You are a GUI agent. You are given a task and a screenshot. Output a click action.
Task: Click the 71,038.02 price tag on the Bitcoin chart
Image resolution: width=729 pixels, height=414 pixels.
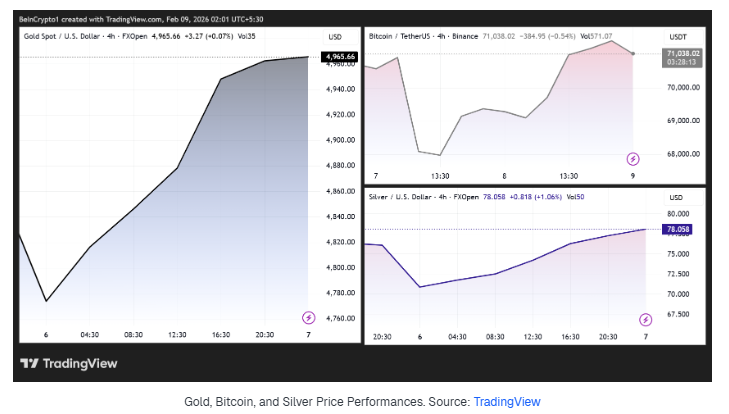pos(683,52)
